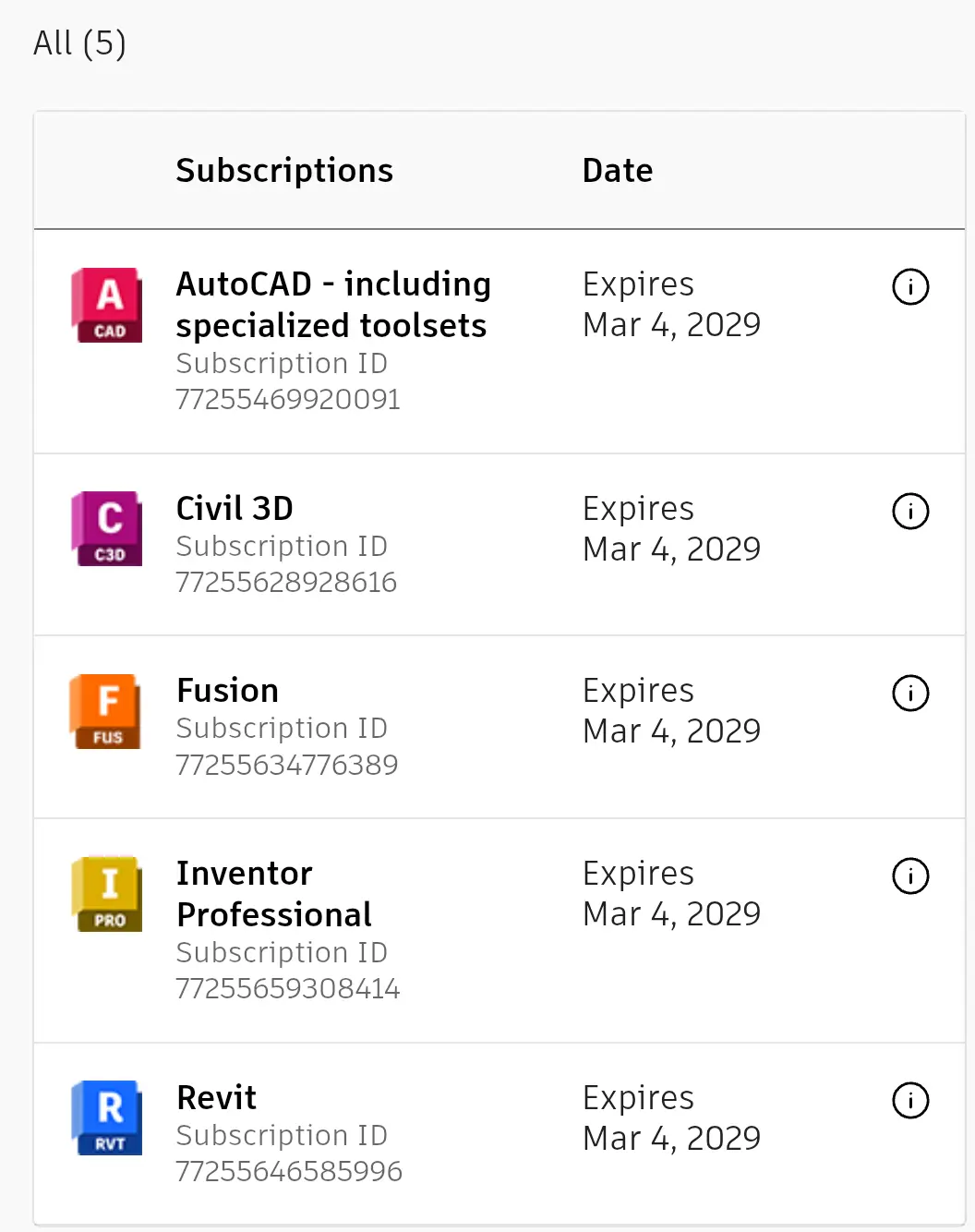Open info icon for AutoCAD subscription

(910, 286)
